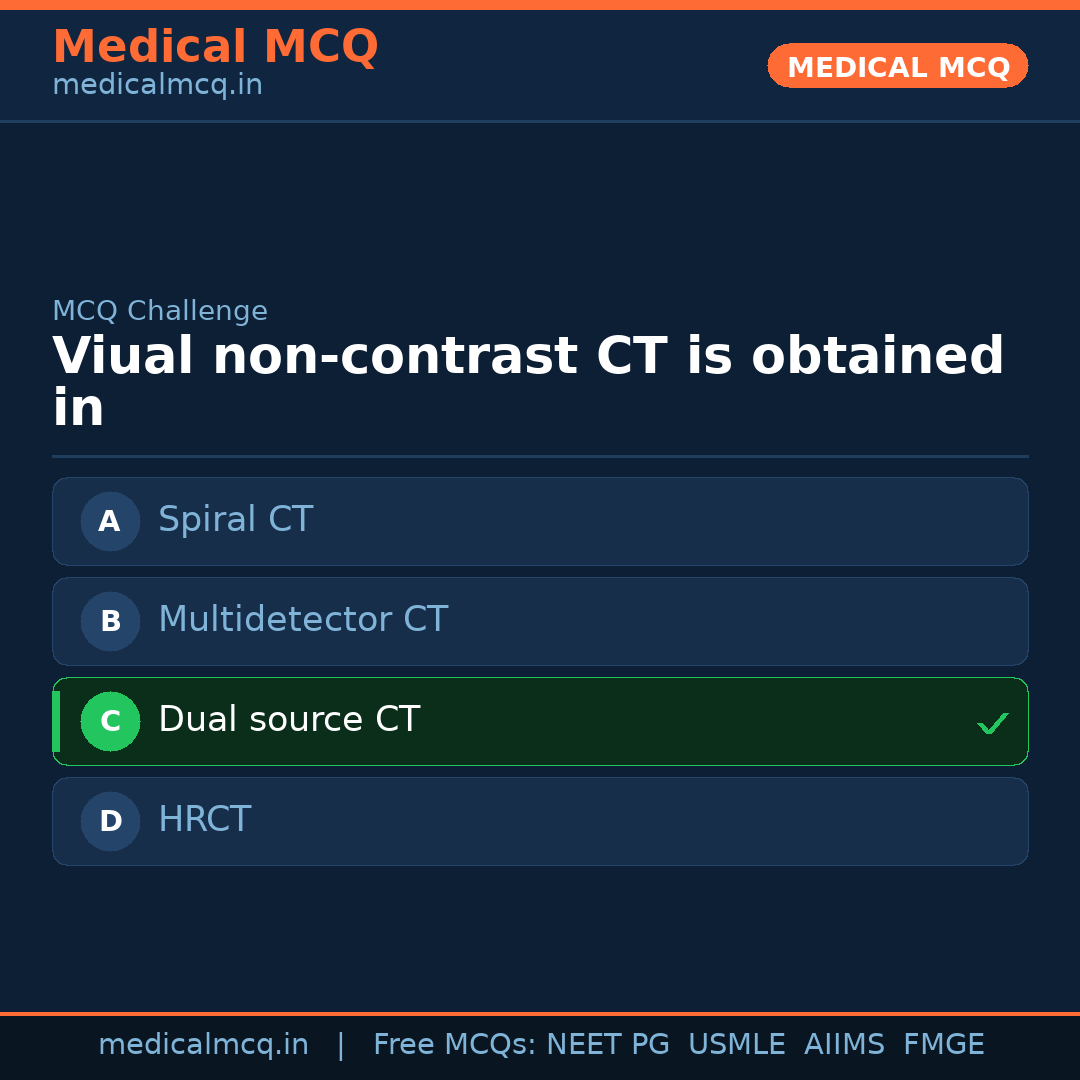The image size is (1080, 1080).
Task: Click the MCQ Challenge label
Action: pos(160,312)
